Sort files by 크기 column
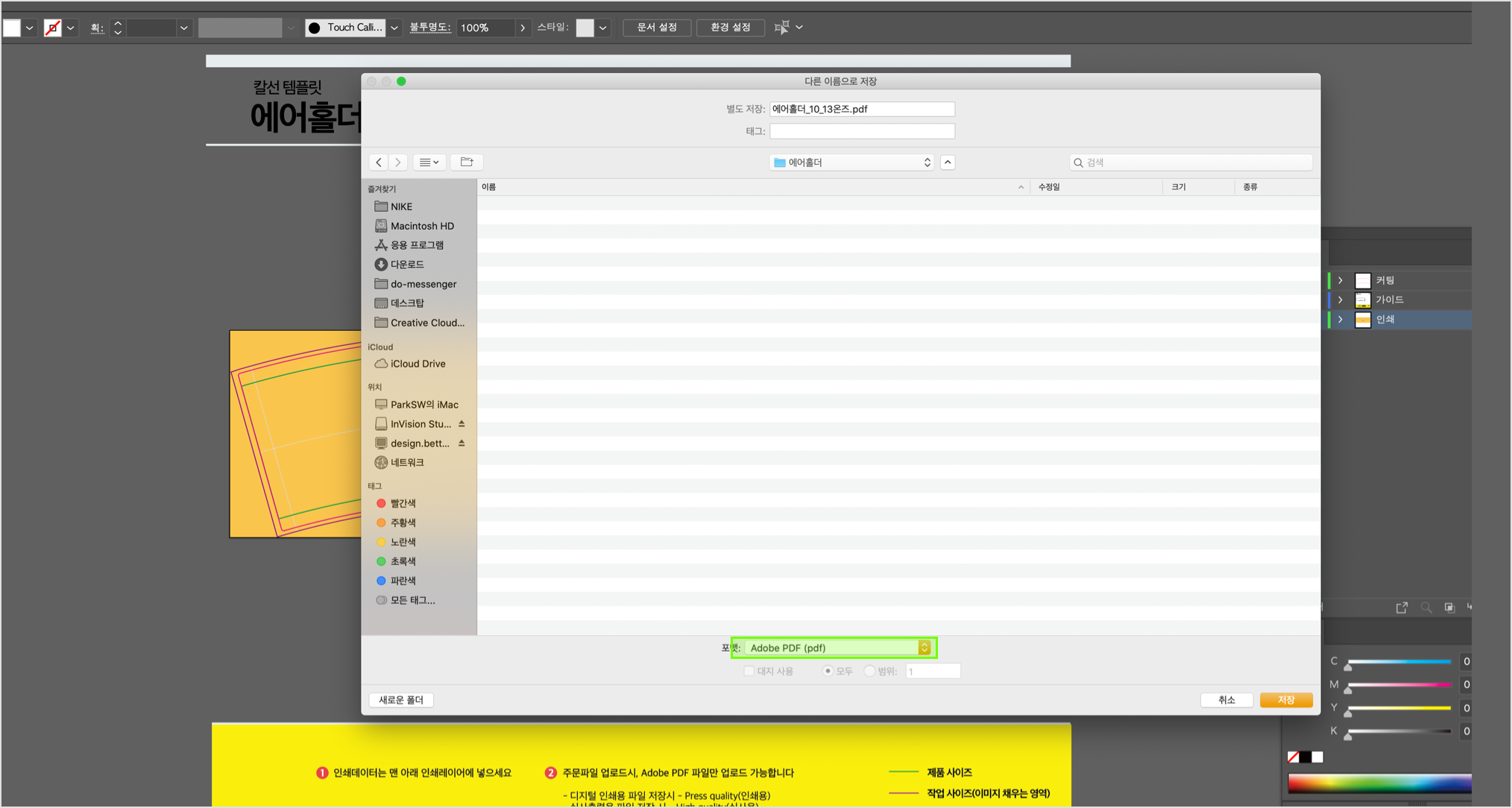The image size is (1512, 808). click(1199, 187)
